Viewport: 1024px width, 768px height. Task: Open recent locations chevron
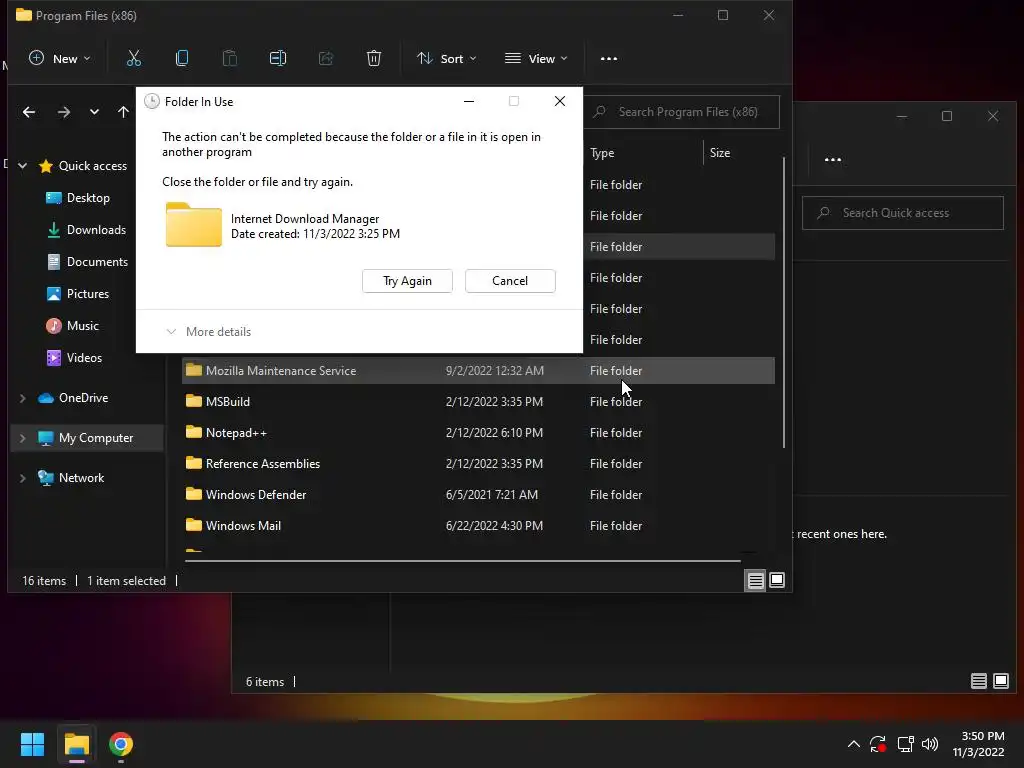(95, 112)
